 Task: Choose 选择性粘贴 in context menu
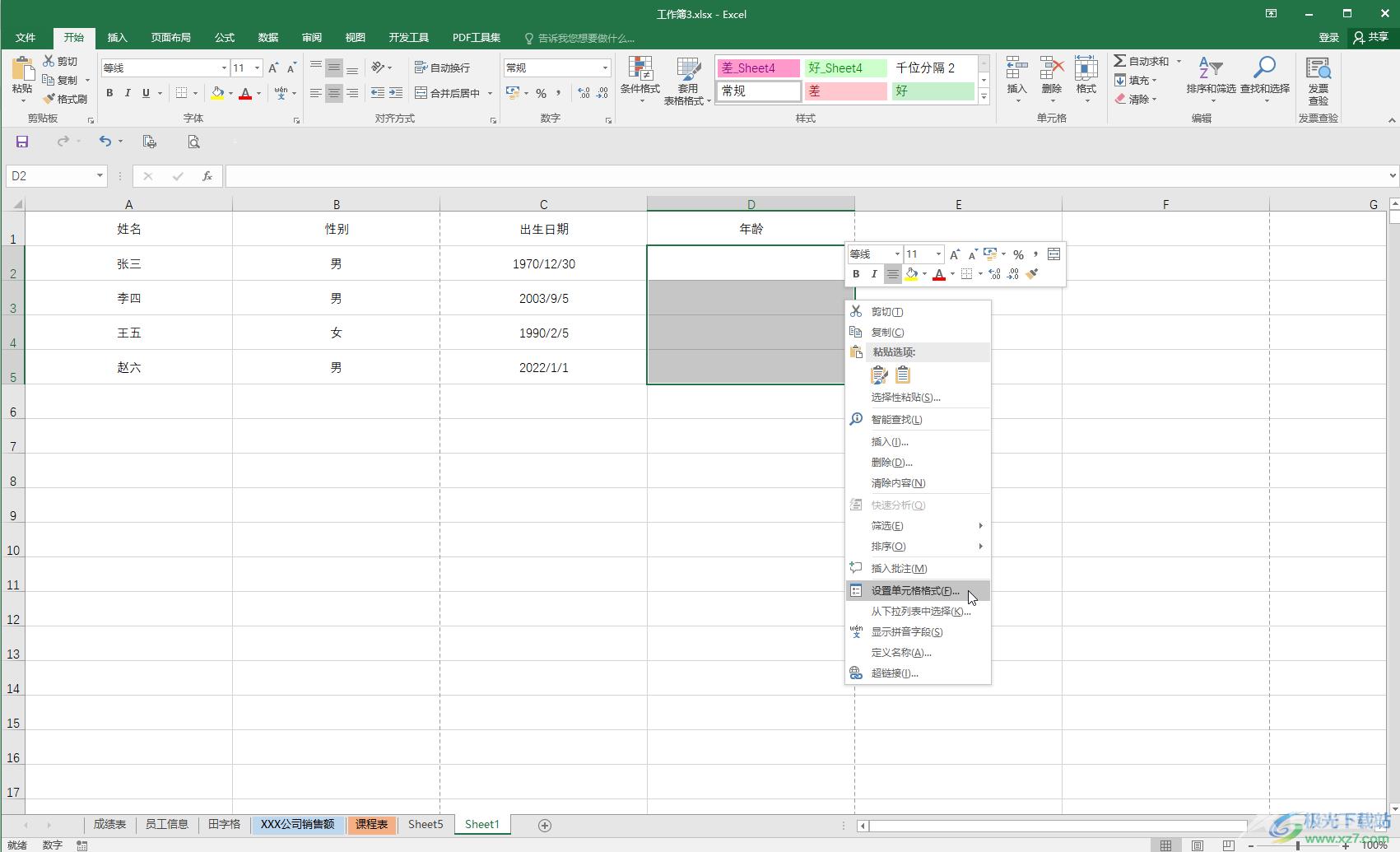point(918,397)
